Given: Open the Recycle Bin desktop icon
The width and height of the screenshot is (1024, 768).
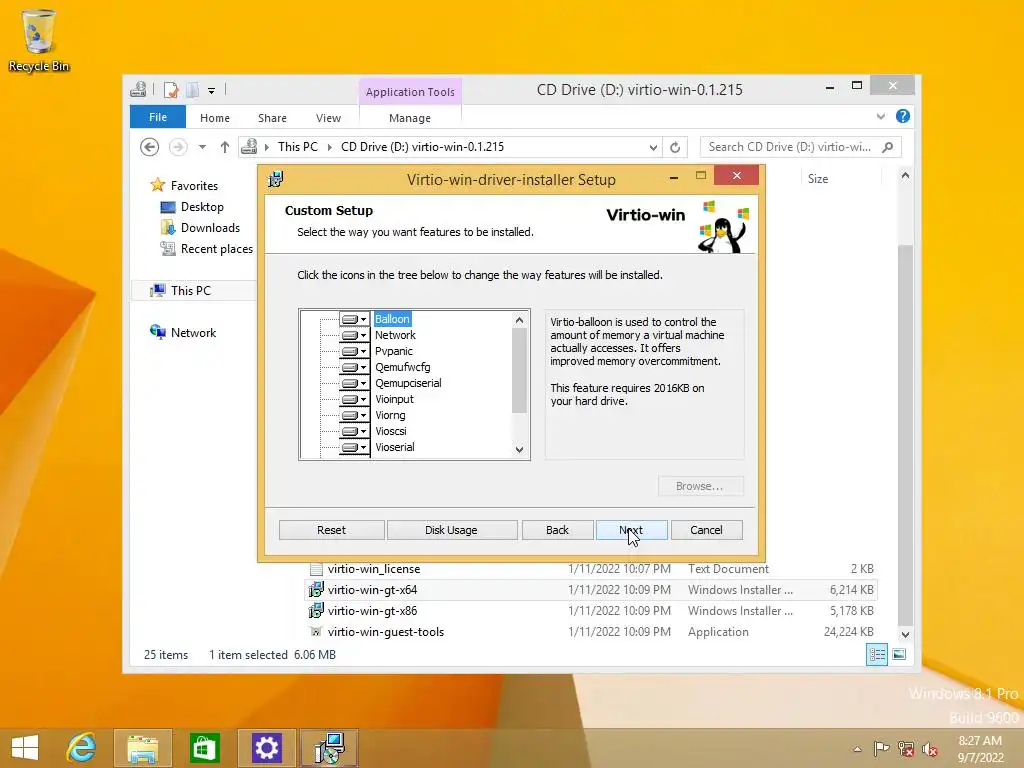Looking at the screenshot, I should [x=39, y=40].
